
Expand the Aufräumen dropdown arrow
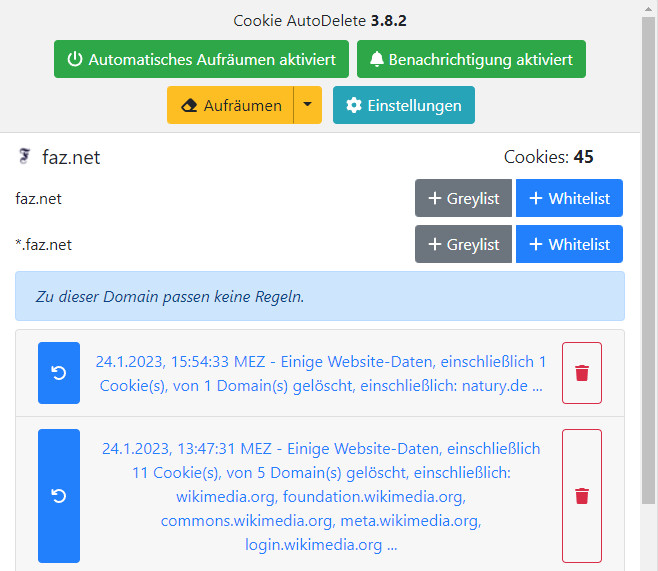click(x=308, y=105)
